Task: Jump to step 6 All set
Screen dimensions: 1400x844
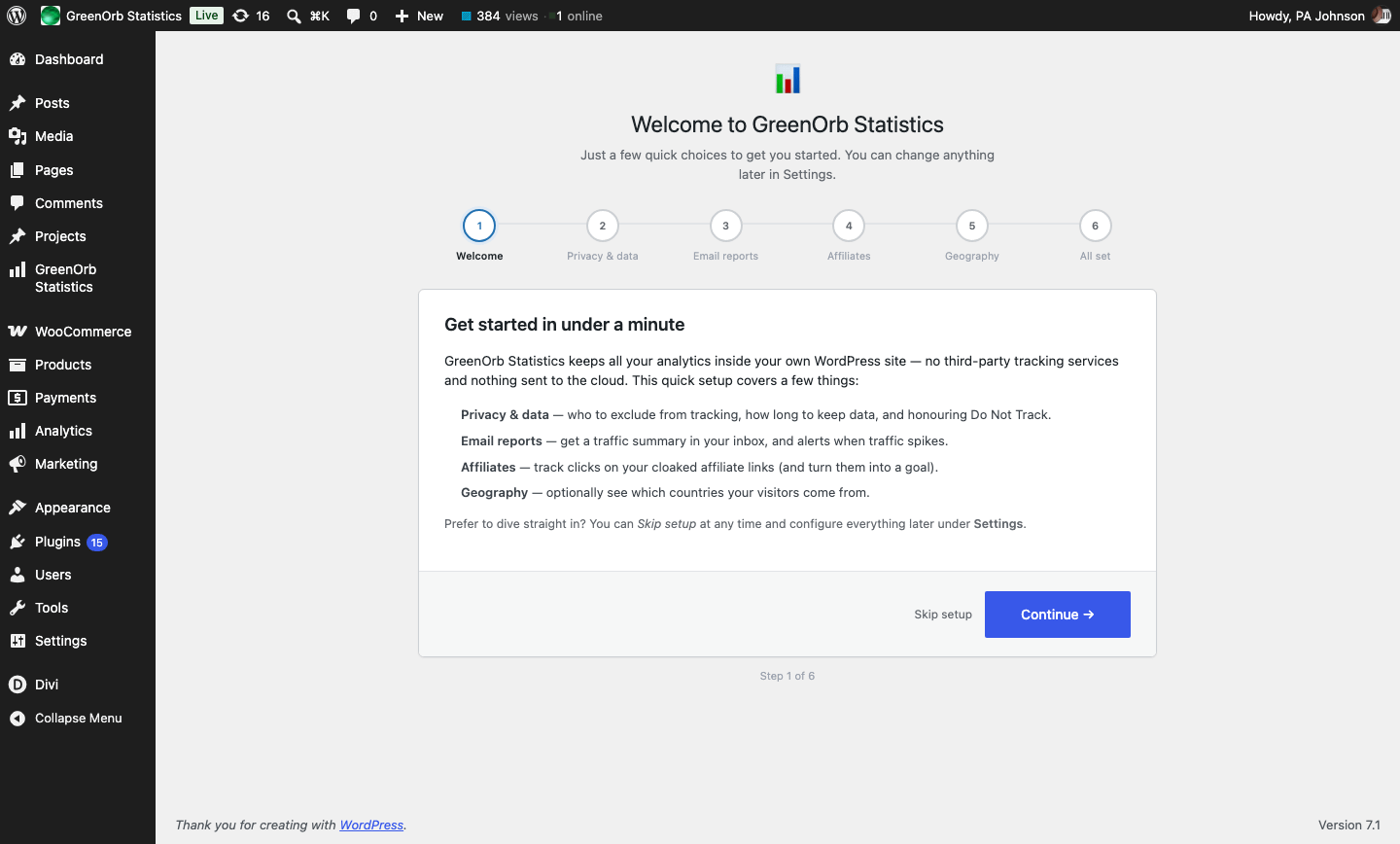Action: pos(1095,226)
